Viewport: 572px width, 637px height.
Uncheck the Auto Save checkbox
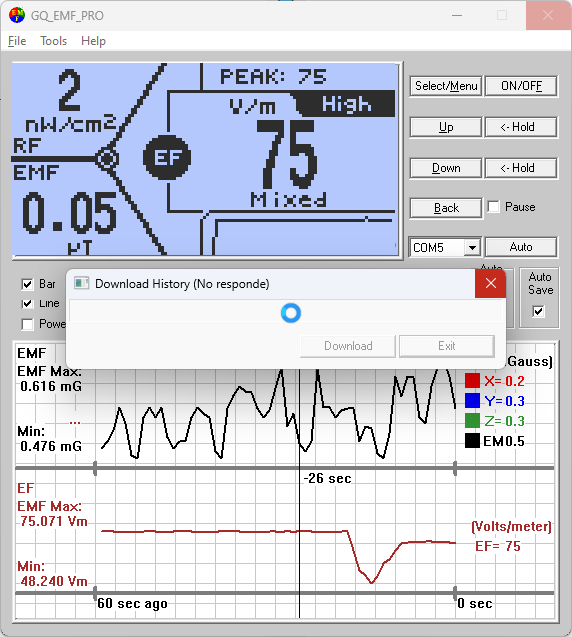(538, 312)
